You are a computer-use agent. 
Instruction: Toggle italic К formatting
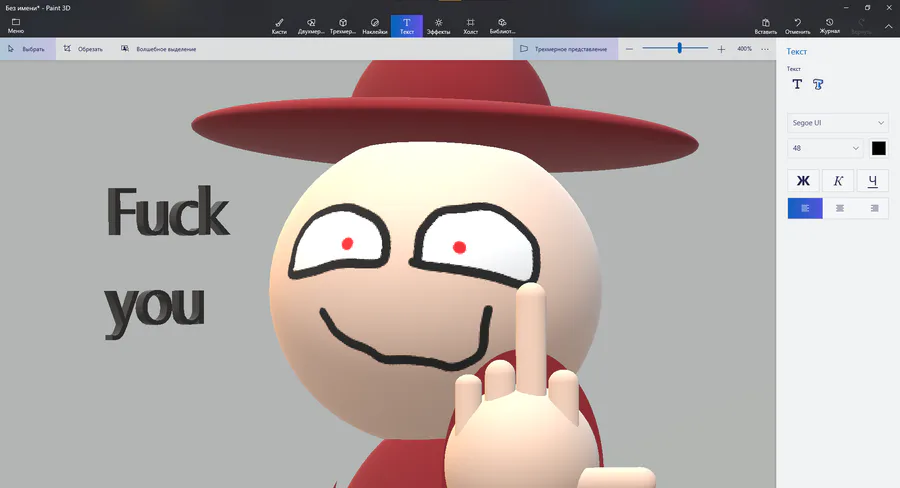pyautogui.click(x=838, y=181)
